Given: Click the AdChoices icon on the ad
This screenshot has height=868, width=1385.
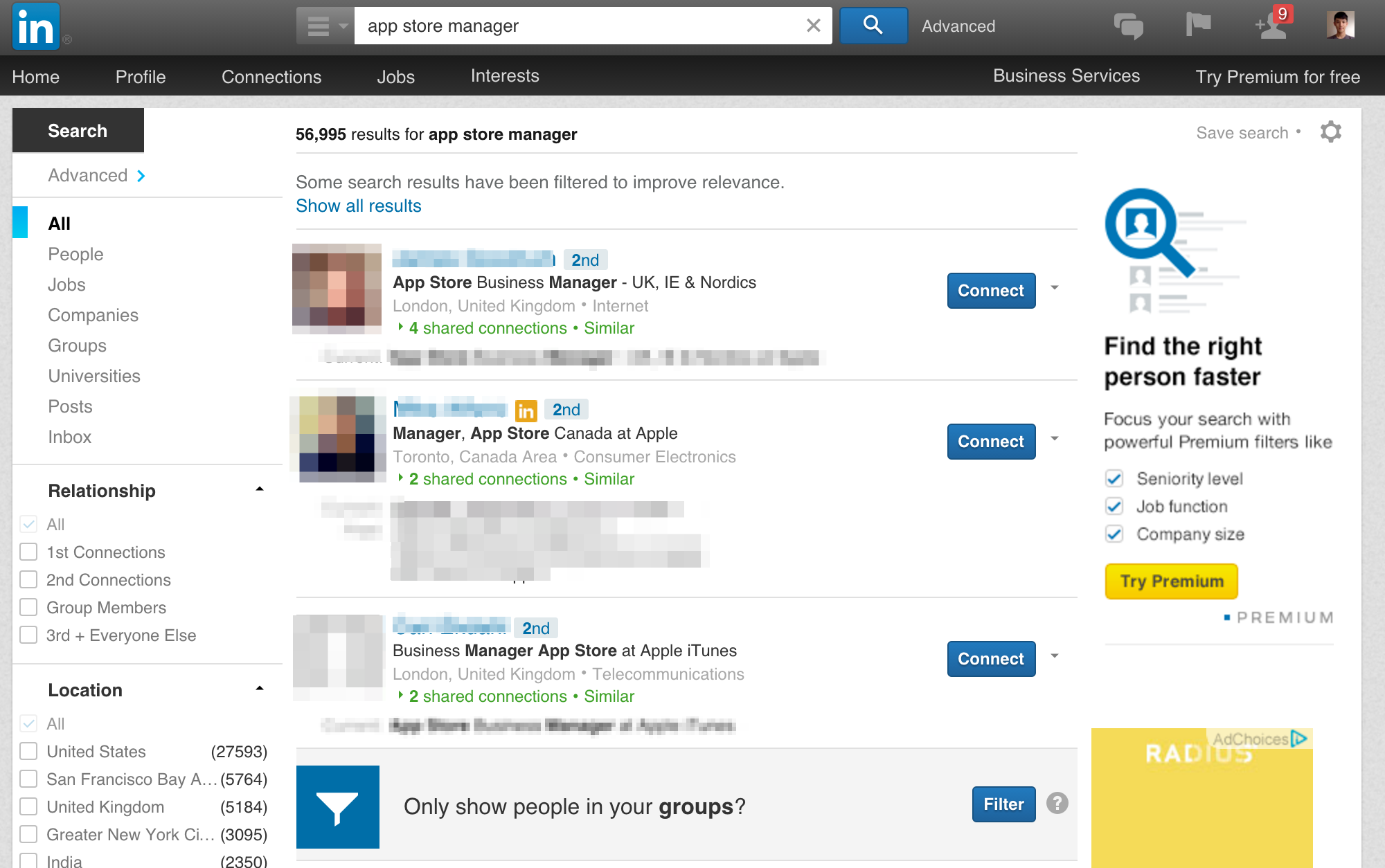Looking at the screenshot, I should (x=1299, y=739).
